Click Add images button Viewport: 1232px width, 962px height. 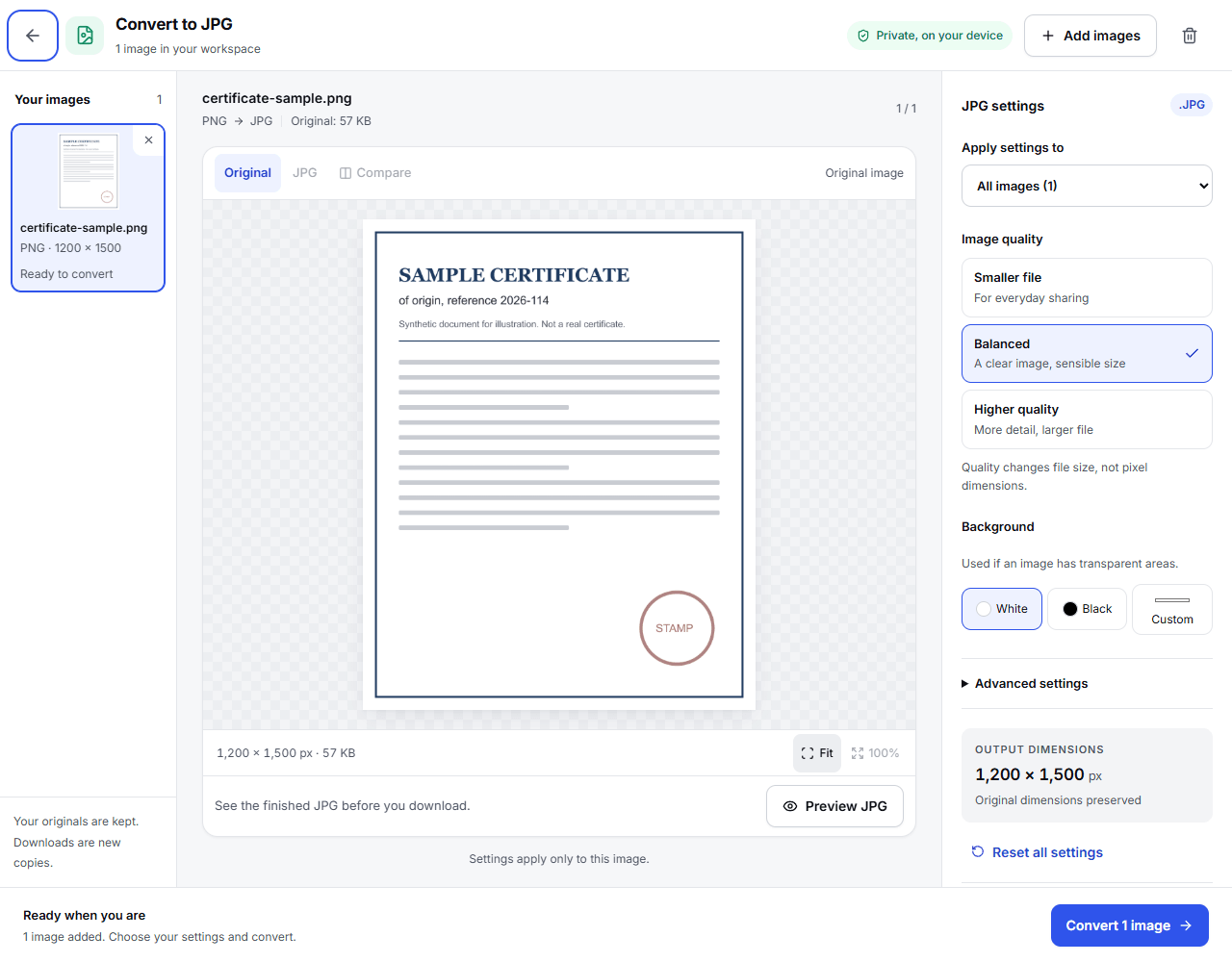pyautogui.click(x=1091, y=36)
